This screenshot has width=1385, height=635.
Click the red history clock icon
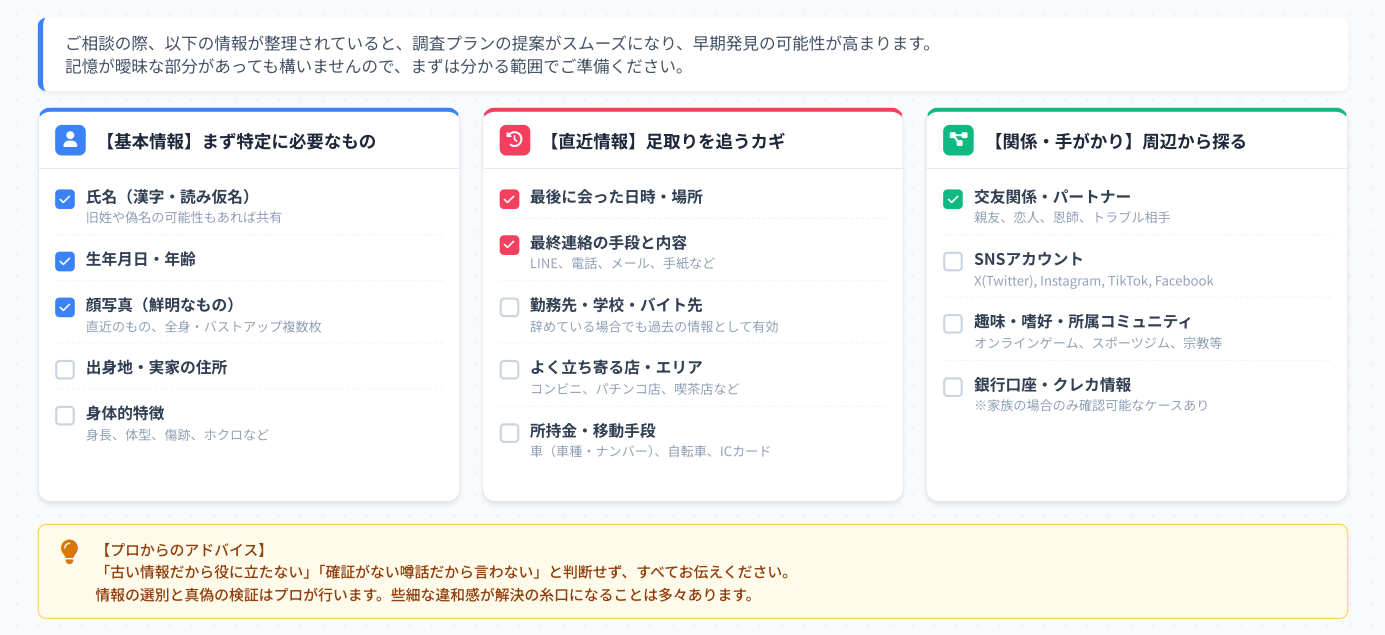pos(514,140)
